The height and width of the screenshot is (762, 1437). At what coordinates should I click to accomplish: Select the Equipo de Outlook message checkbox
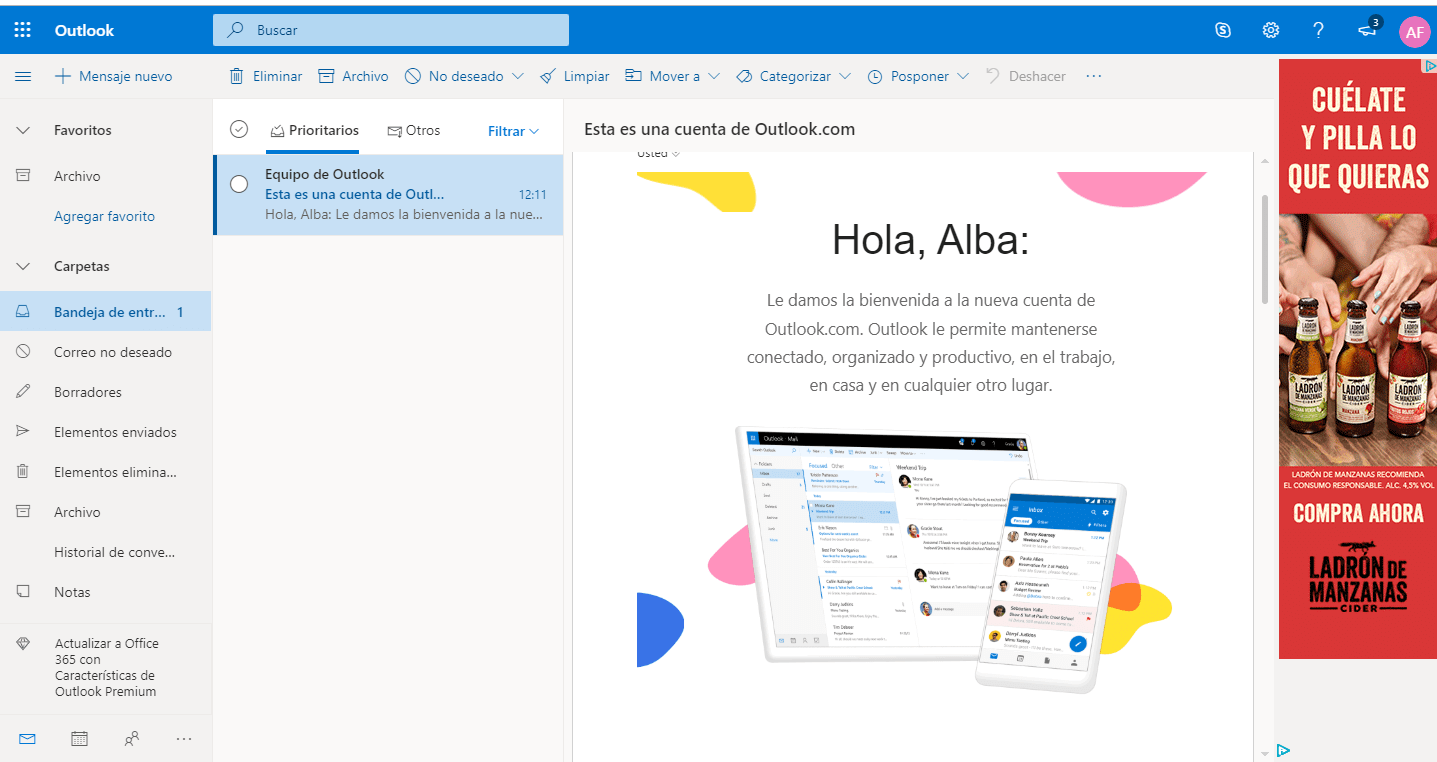coord(239,184)
